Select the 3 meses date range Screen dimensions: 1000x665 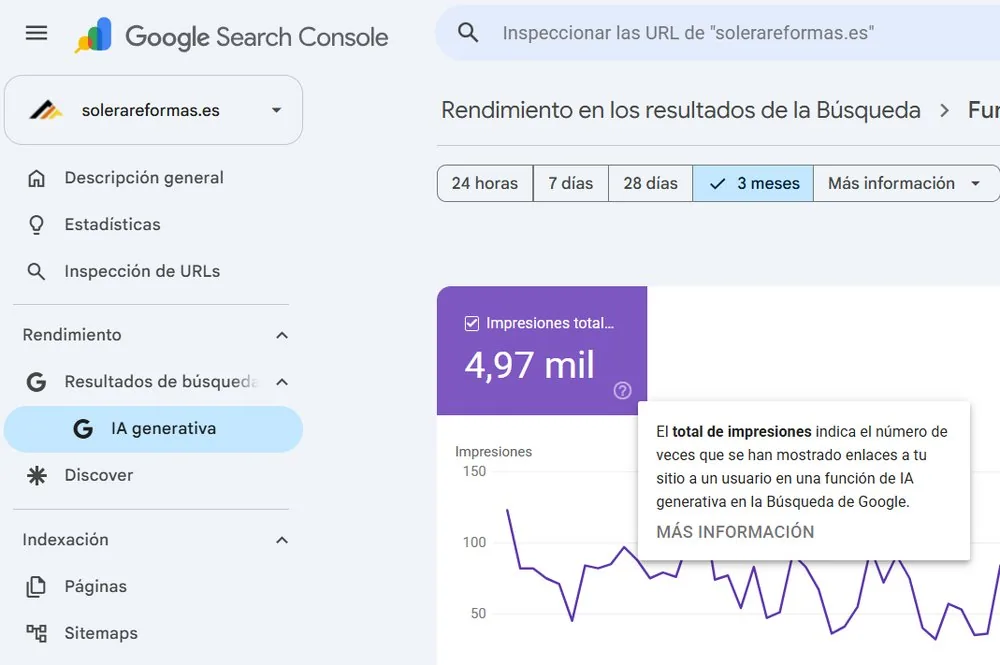[753, 184]
